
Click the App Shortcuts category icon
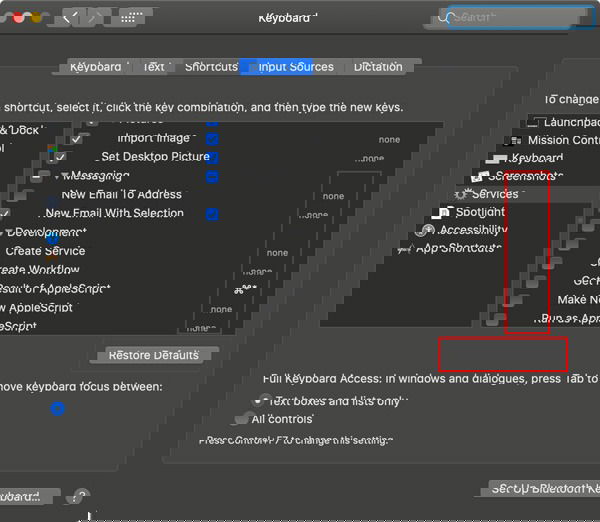406,249
